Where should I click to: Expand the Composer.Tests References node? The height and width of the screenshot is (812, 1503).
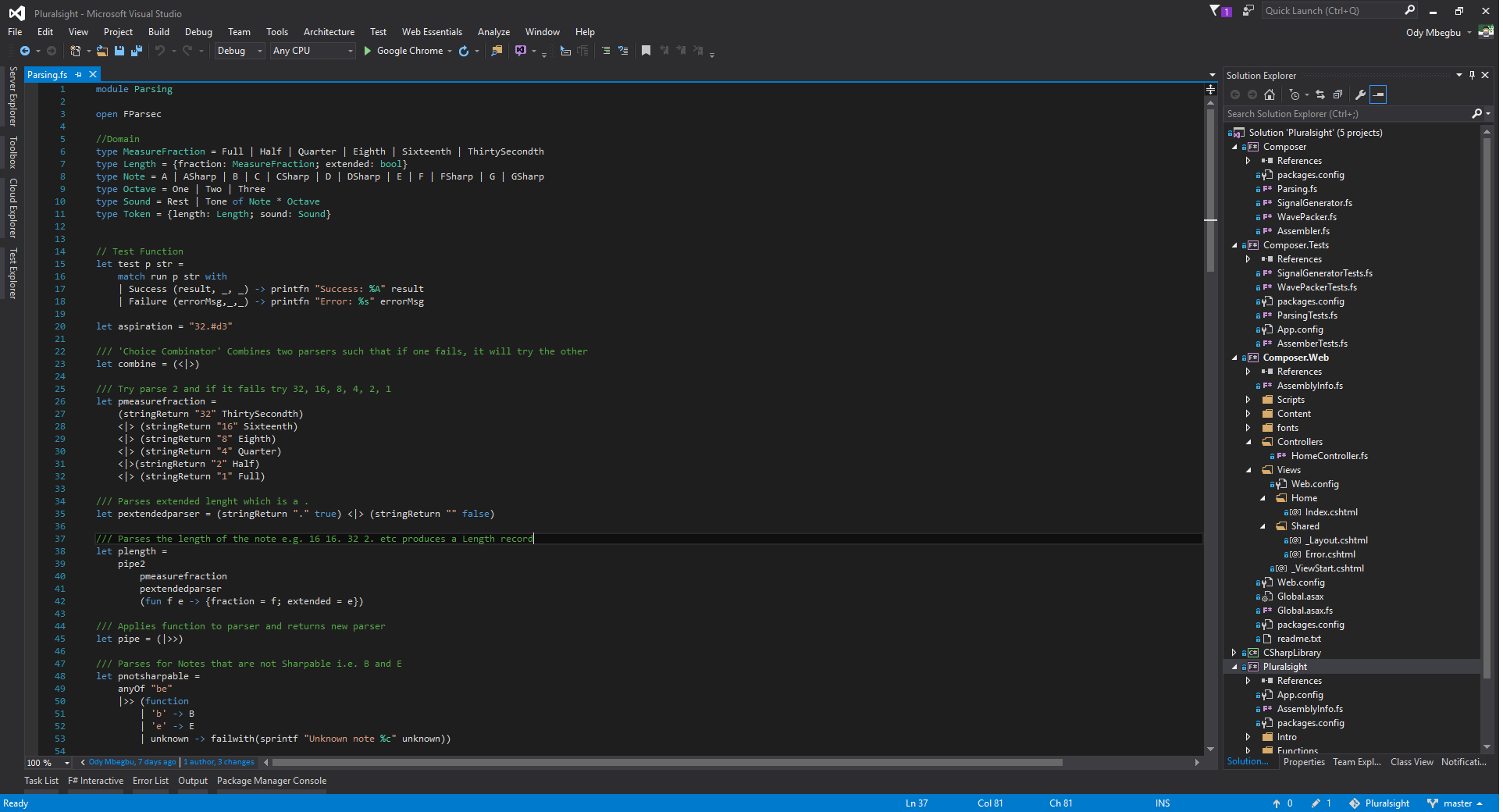[1249, 258]
